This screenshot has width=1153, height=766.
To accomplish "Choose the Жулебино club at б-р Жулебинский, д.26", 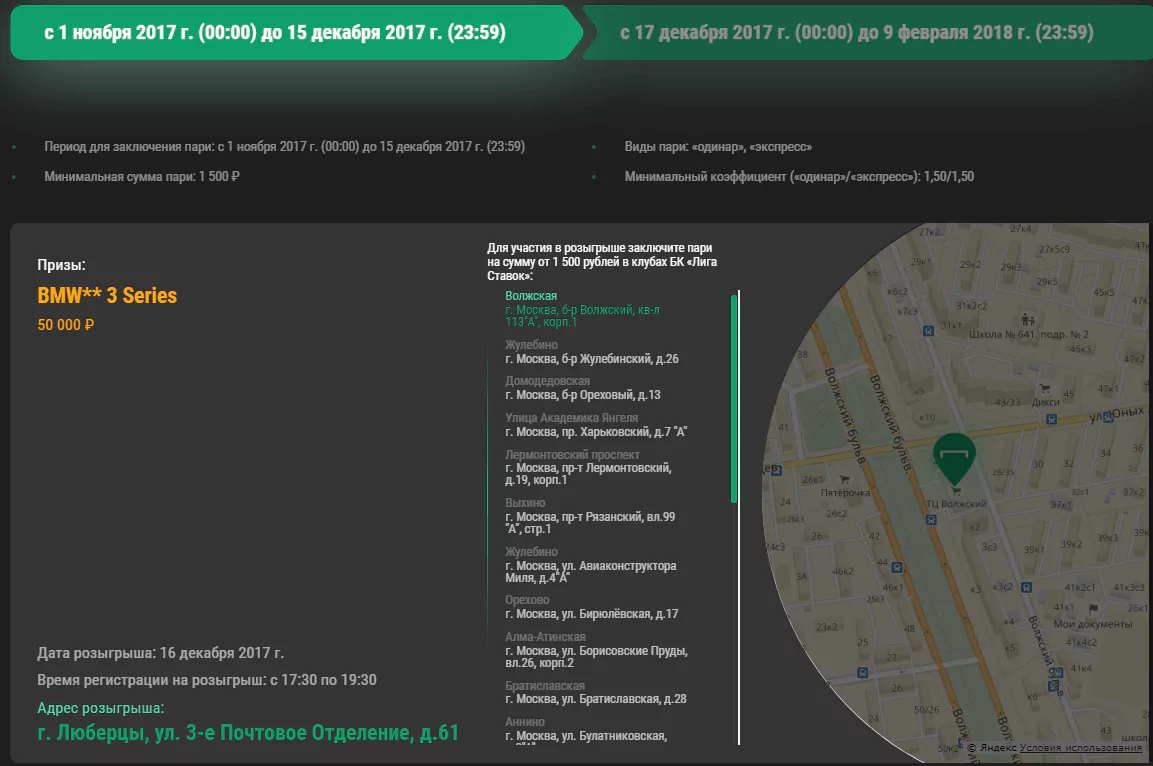I will click(592, 352).
